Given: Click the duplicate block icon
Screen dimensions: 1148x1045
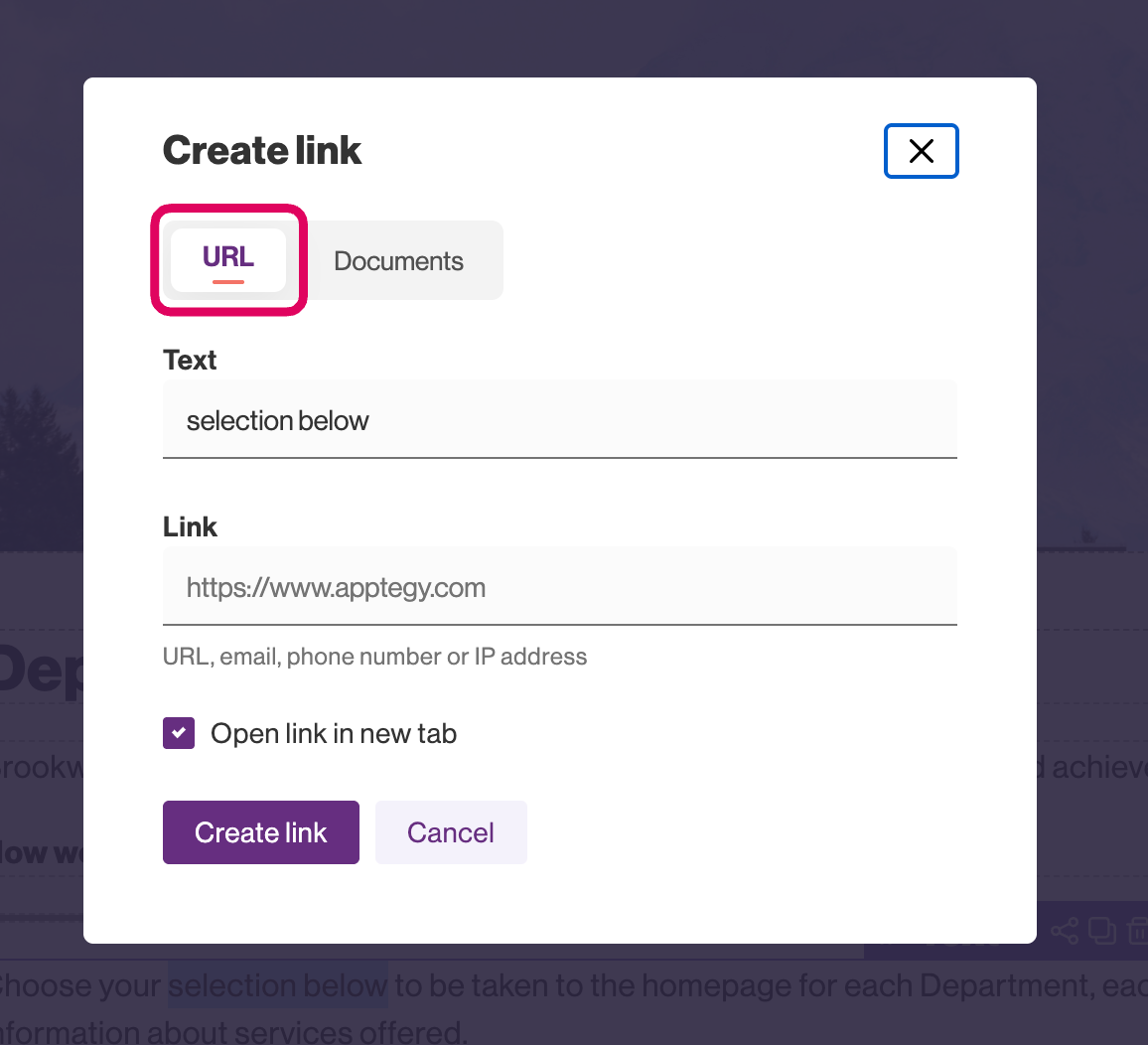Looking at the screenshot, I should (1102, 931).
